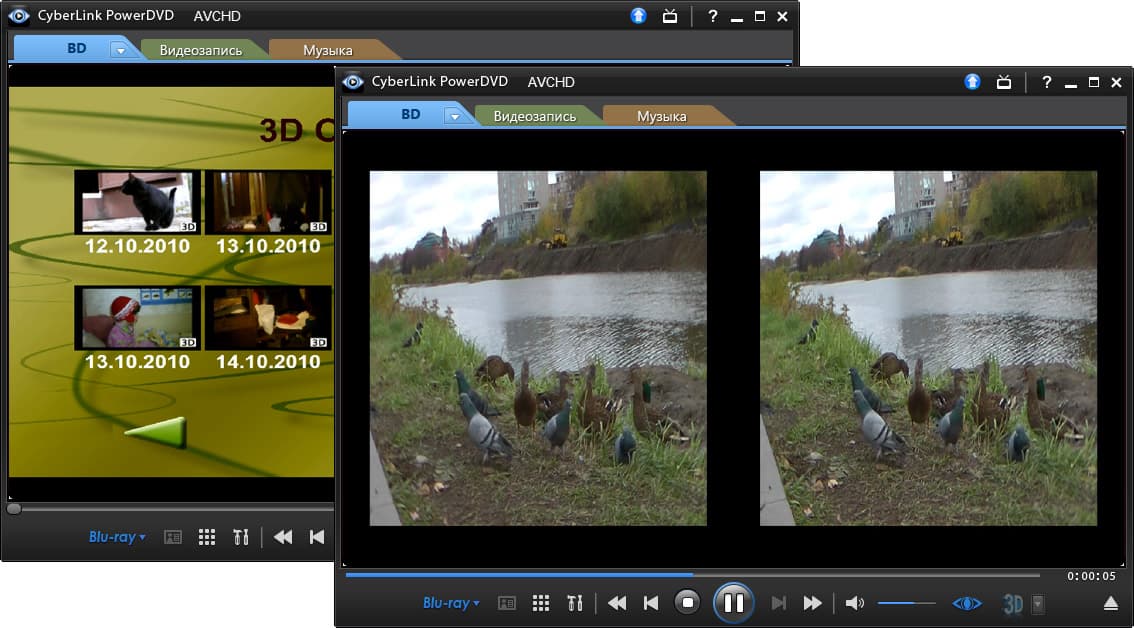Open upper thumbnail dated 13.10.2010

[268, 202]
